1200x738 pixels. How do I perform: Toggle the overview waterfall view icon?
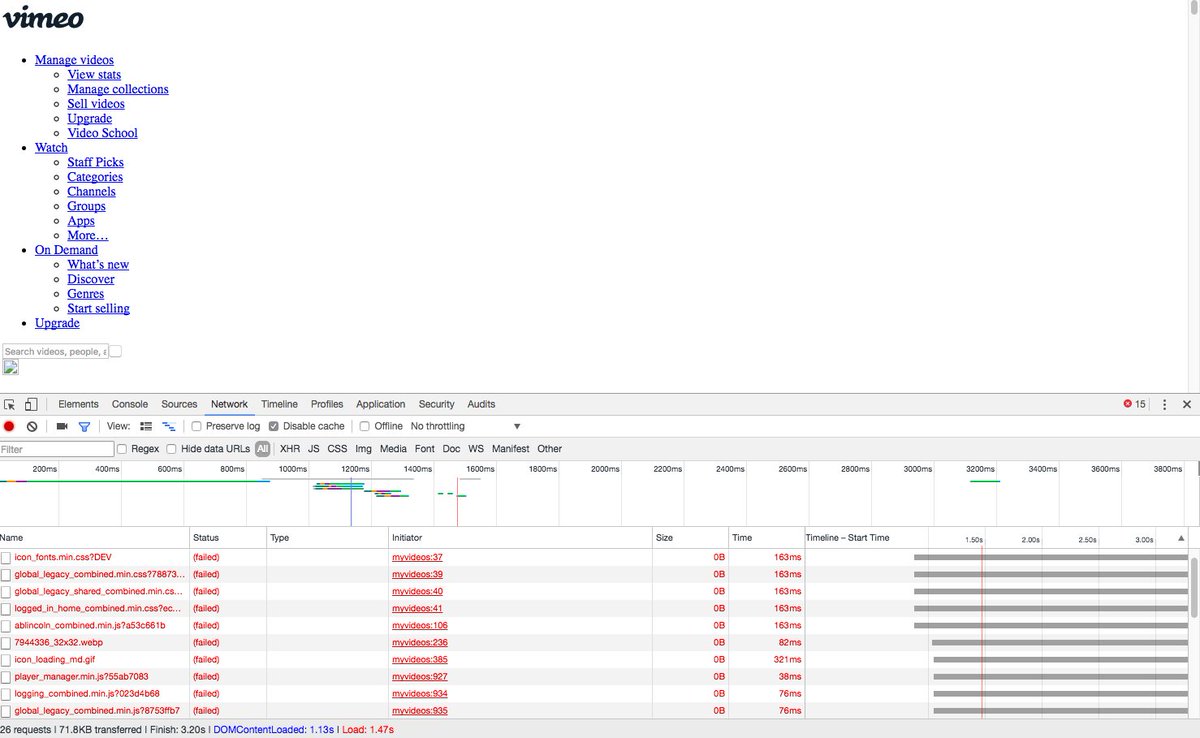169,426
